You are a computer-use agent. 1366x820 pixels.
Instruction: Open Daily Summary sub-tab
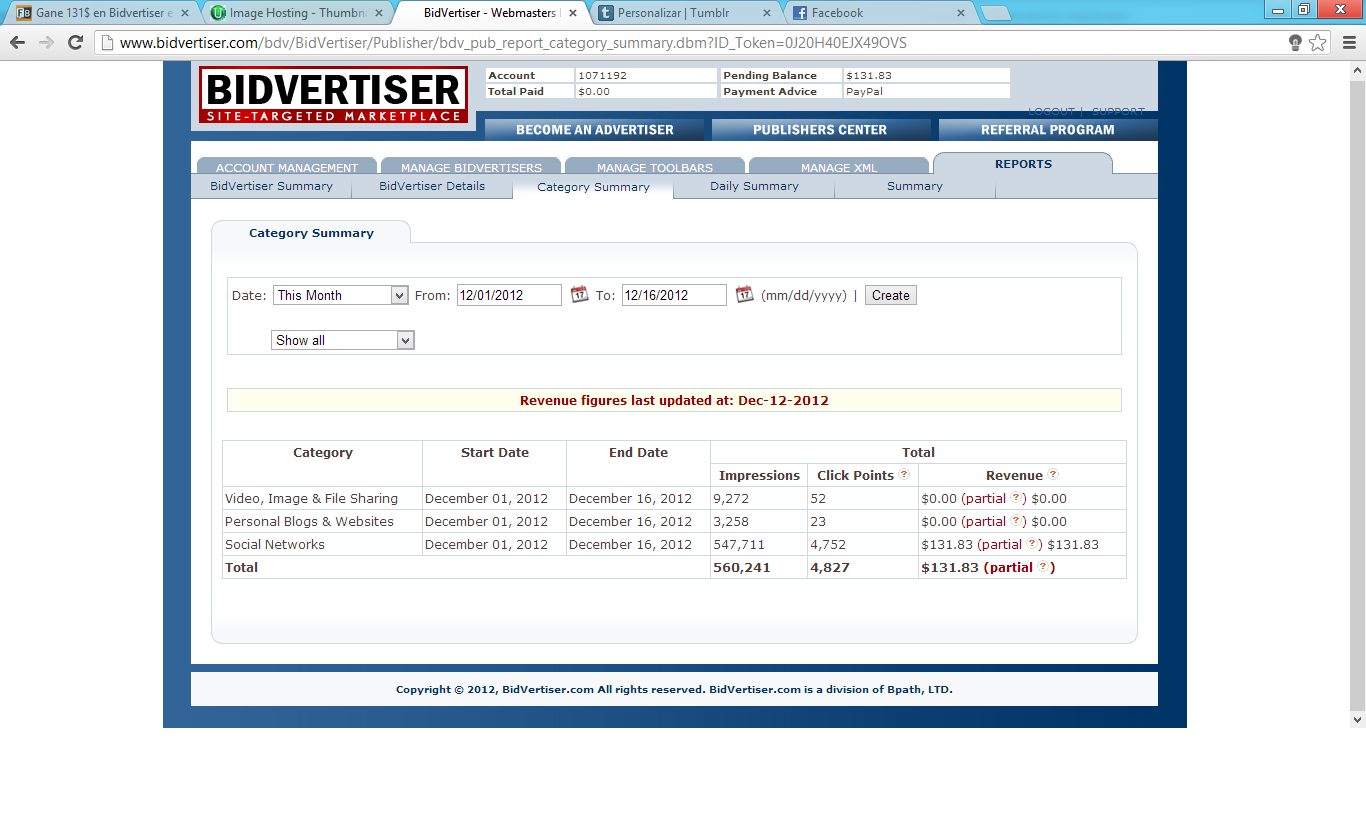(754, 186)
